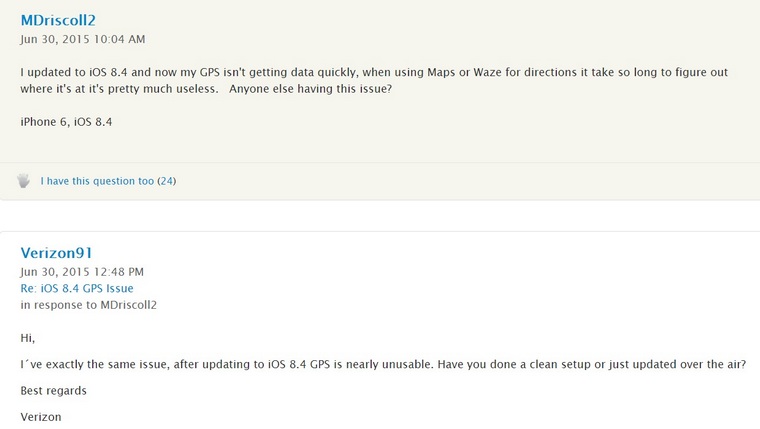Click "Best regards" in the reply
Image resolution: width=760 pixels, height=429 pixels.
coord(53,390)
